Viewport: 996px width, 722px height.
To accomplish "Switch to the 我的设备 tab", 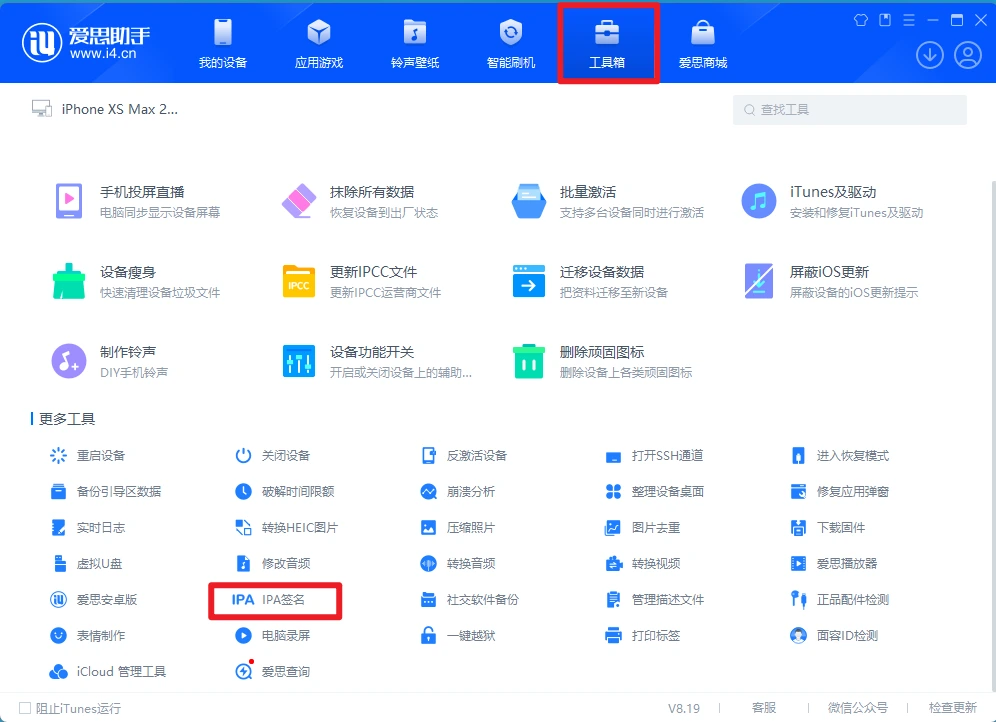I will pos(222,42).
